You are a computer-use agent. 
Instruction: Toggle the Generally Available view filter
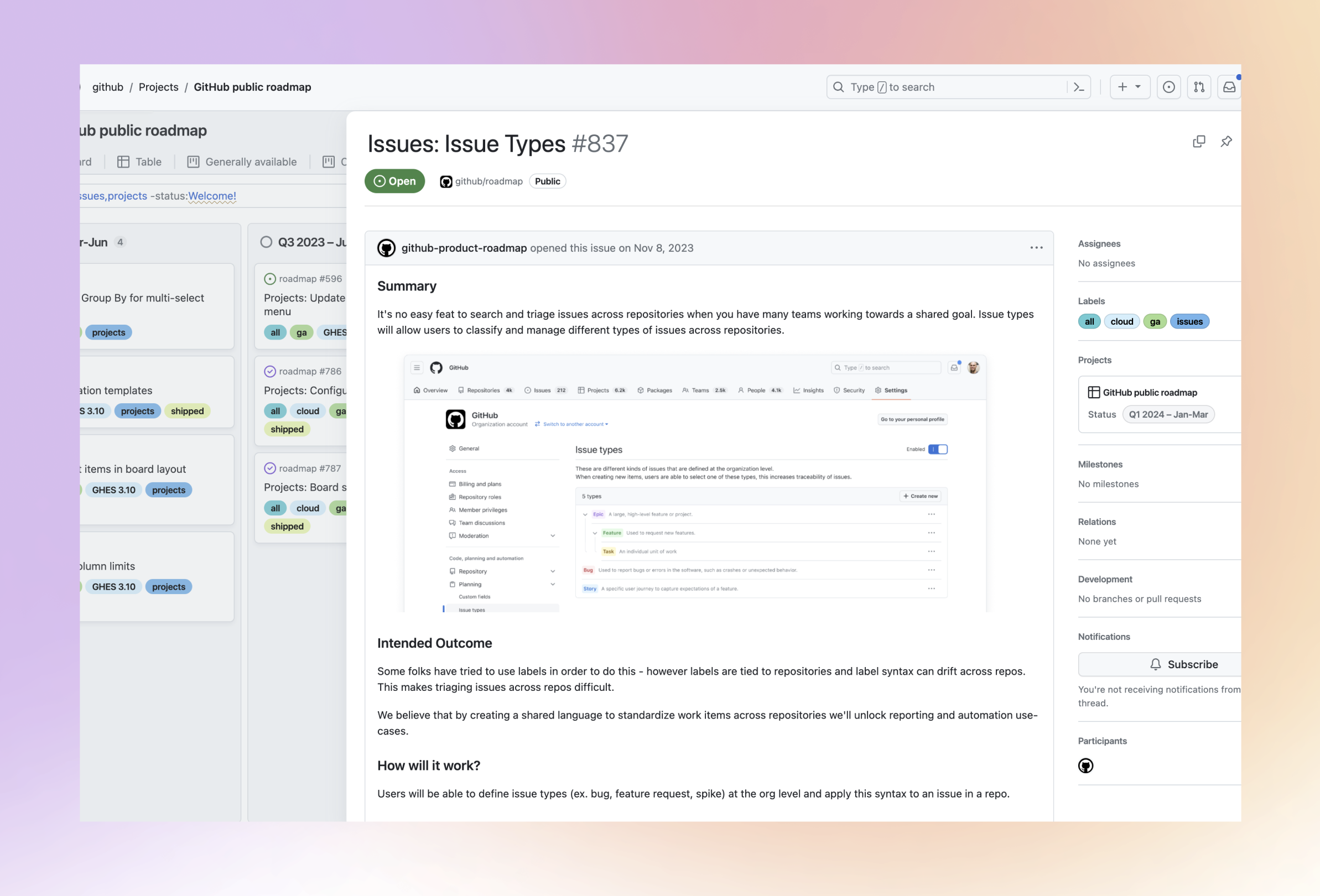click(x=241, y=161)
